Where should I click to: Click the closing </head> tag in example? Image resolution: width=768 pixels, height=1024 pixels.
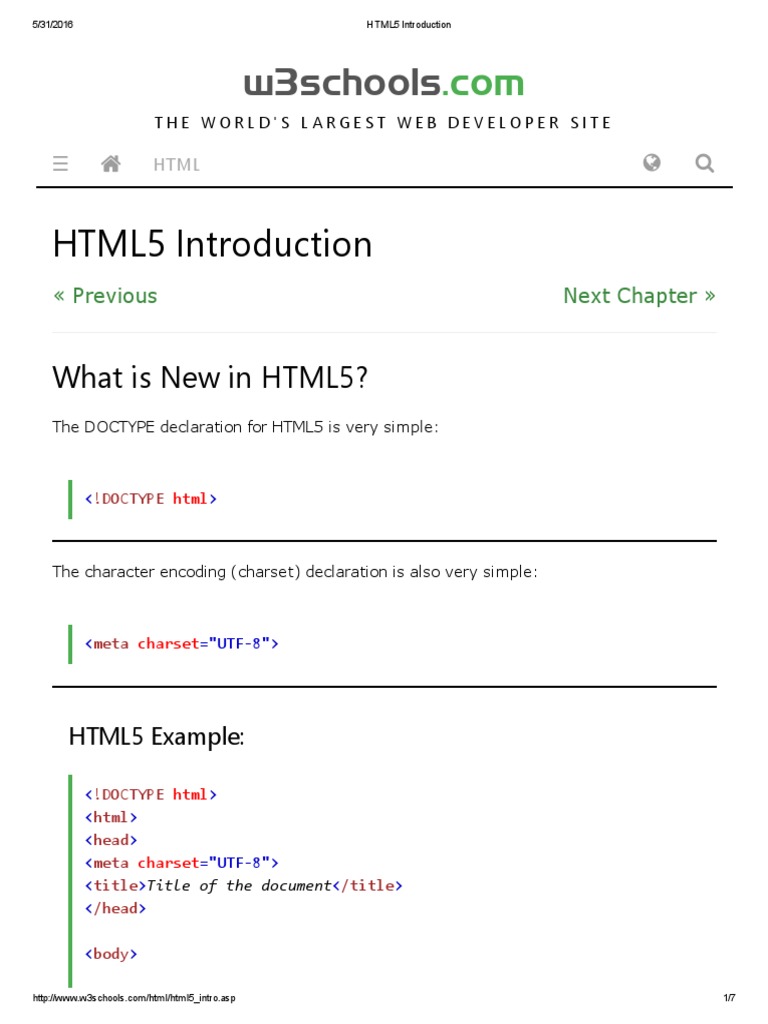(115, 908)
